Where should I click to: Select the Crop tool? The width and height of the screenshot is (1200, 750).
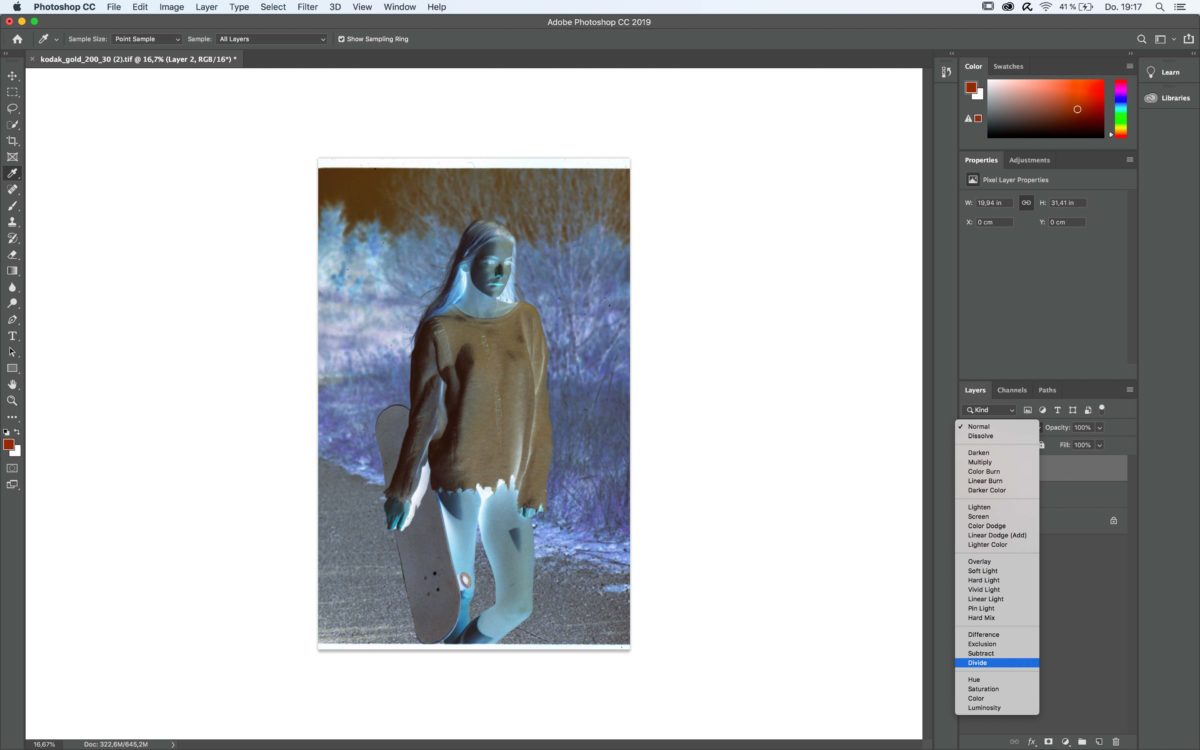pos(12,141)
